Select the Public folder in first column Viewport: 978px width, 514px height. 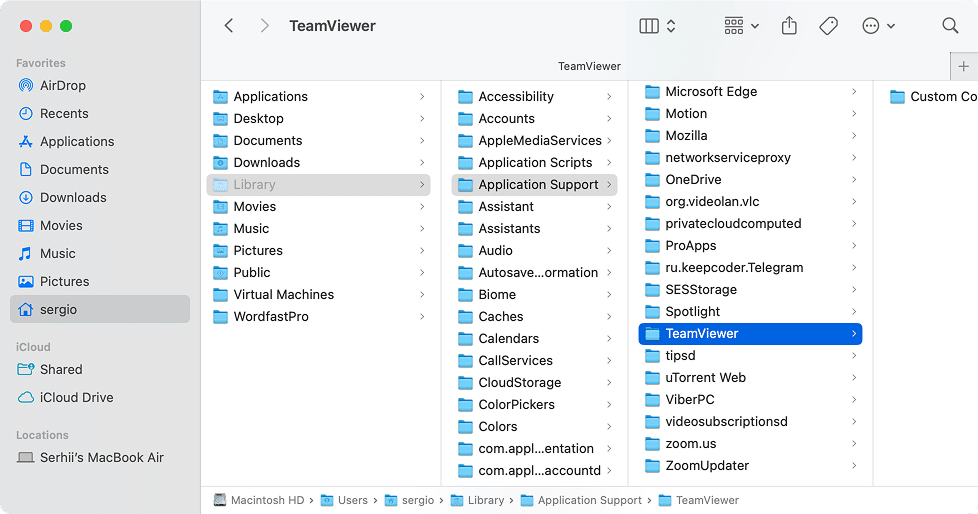coord(319,273)
